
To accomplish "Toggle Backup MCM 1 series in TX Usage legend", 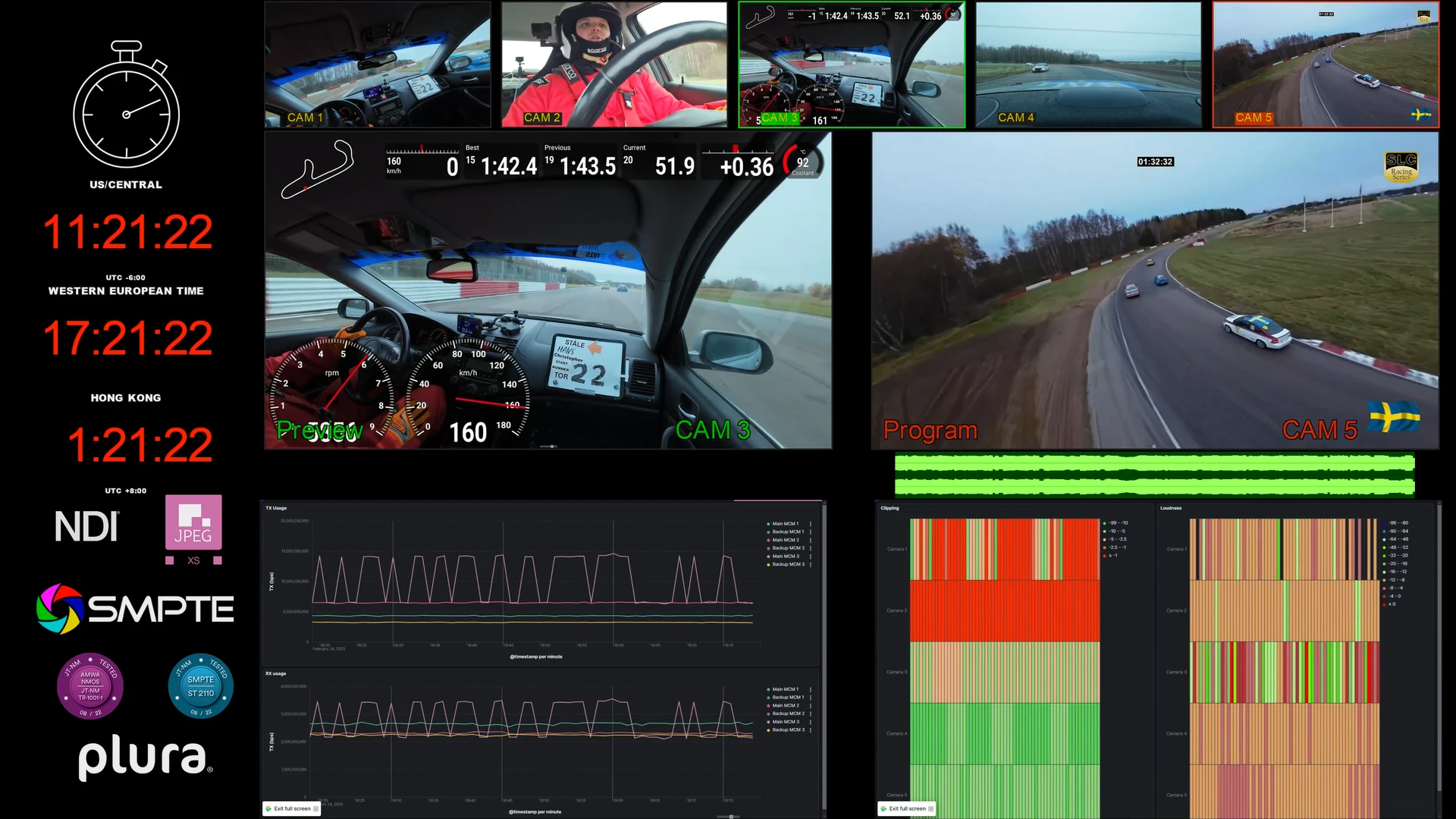I will 786,532.
